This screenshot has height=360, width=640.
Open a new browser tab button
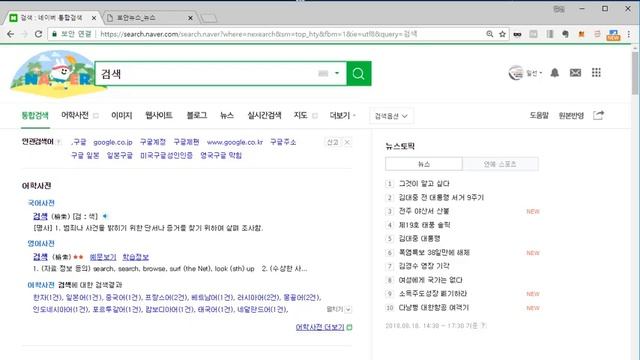pos(209,18)
